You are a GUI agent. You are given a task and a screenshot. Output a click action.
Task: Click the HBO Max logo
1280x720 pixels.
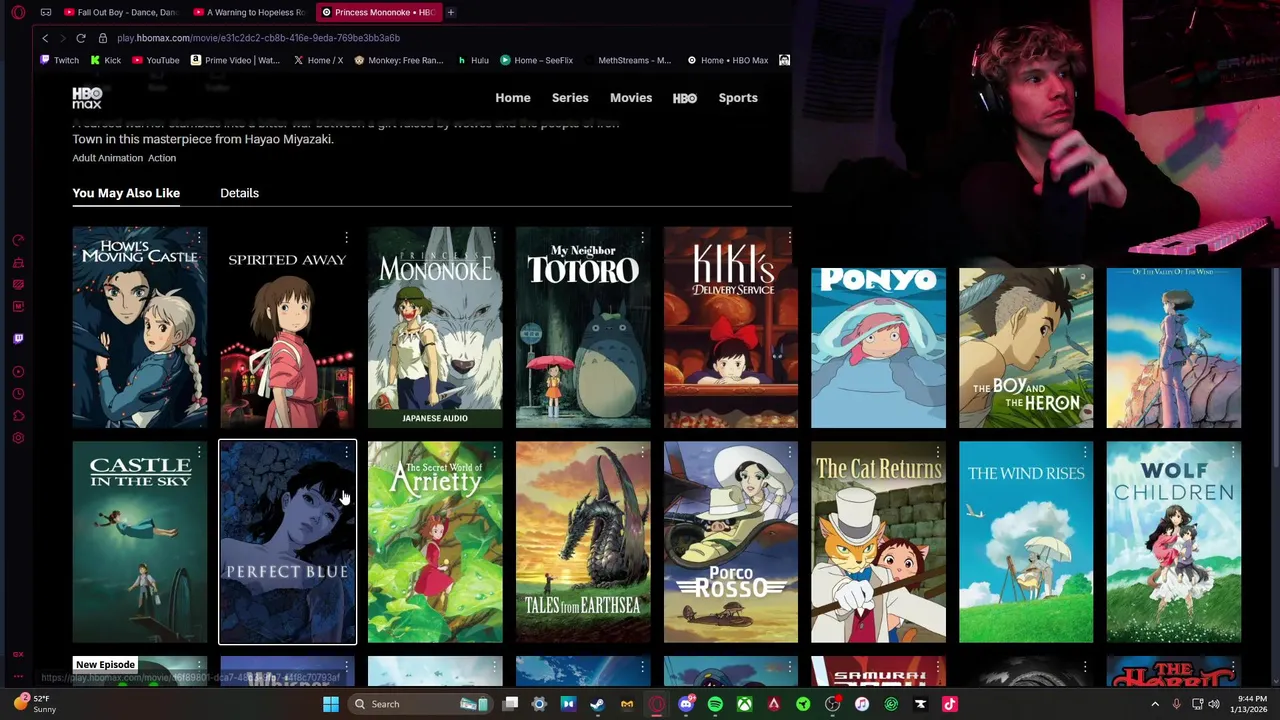87,98
